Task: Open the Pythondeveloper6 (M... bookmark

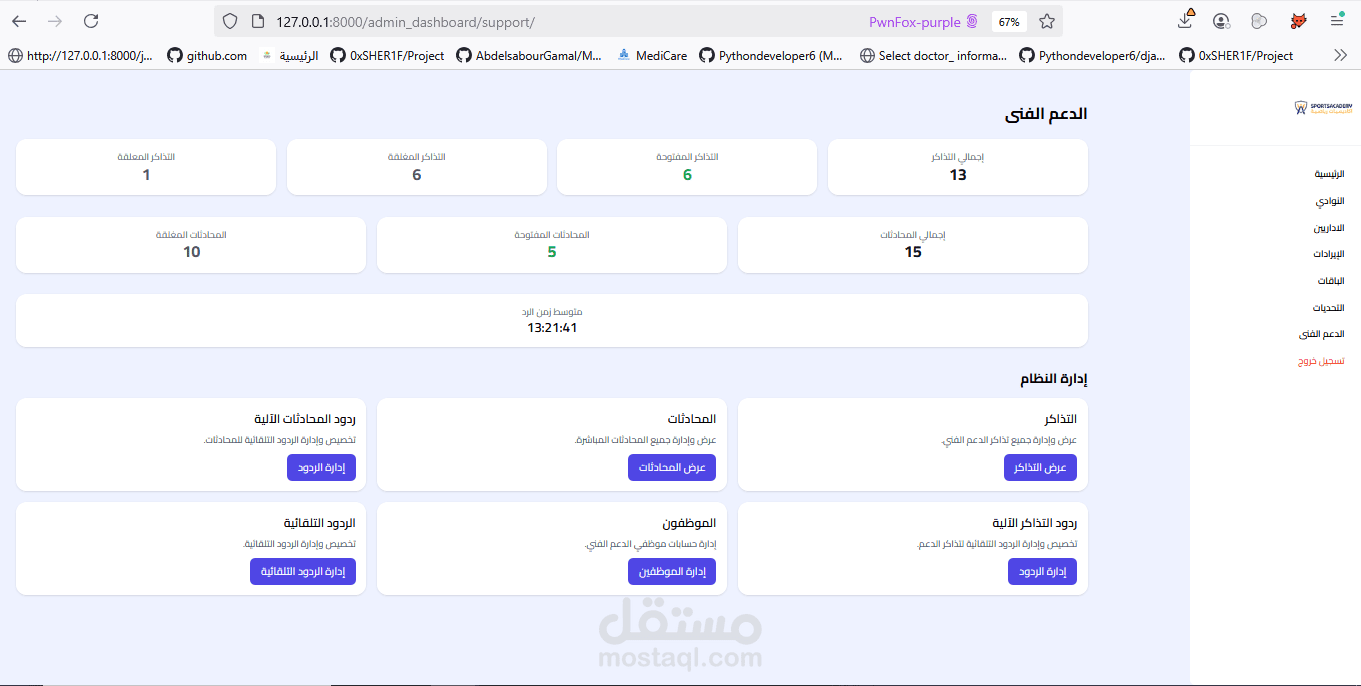Action: 771,56
